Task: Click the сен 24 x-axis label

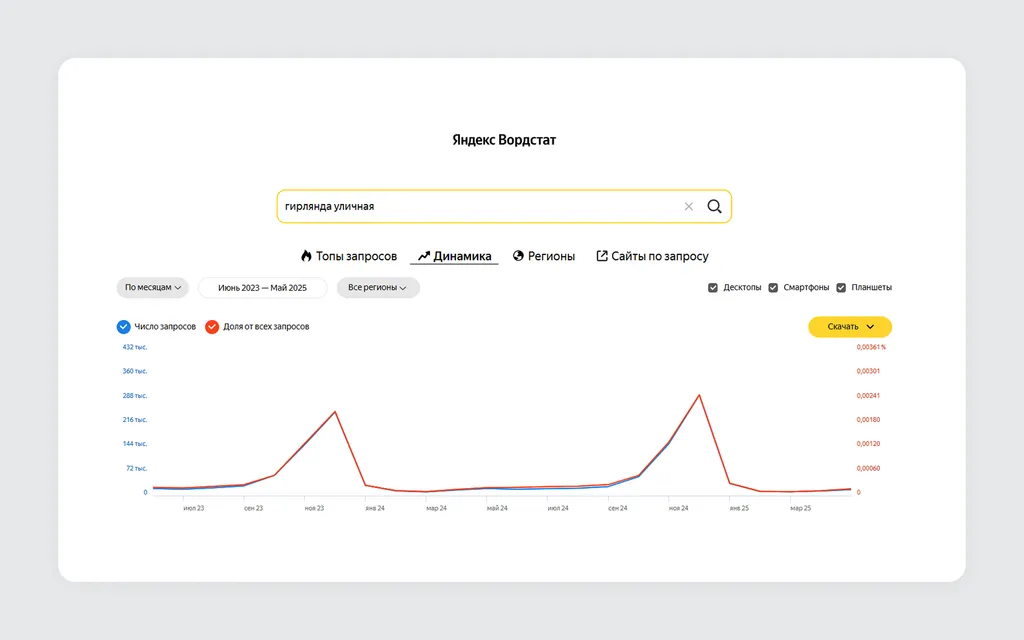Action: [618, 508]
